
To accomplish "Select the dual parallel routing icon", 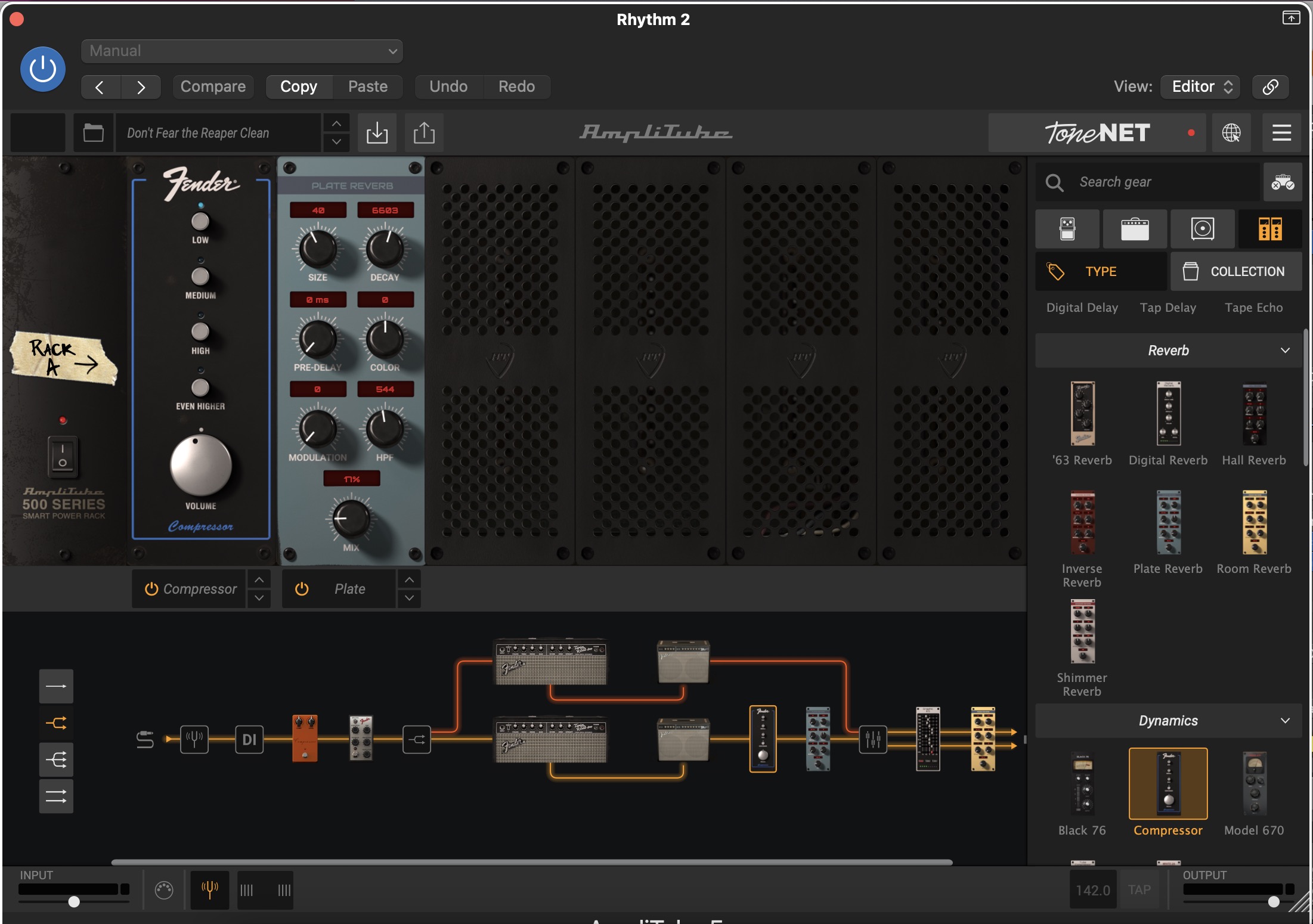I will click(x=57, y=796).
